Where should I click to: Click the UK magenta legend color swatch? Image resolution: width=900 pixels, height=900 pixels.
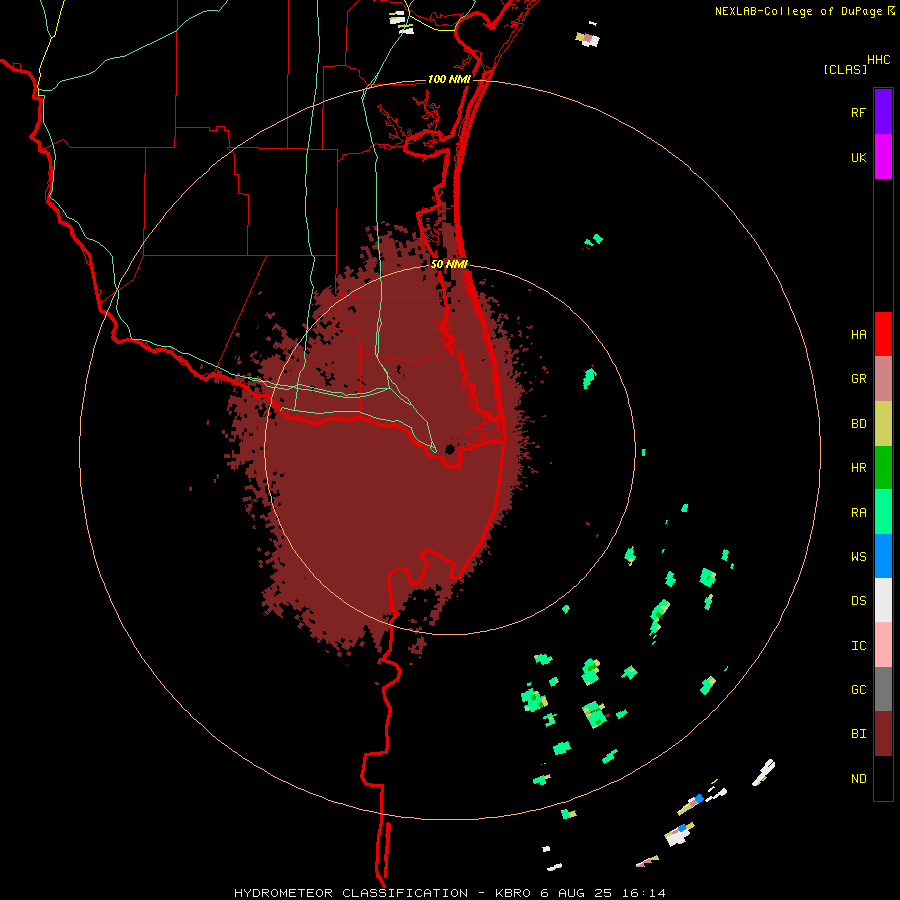point(883,157)
